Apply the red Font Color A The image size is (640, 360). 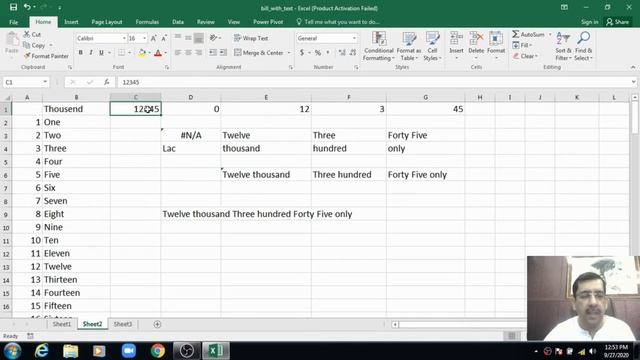(x=158, y=53)
